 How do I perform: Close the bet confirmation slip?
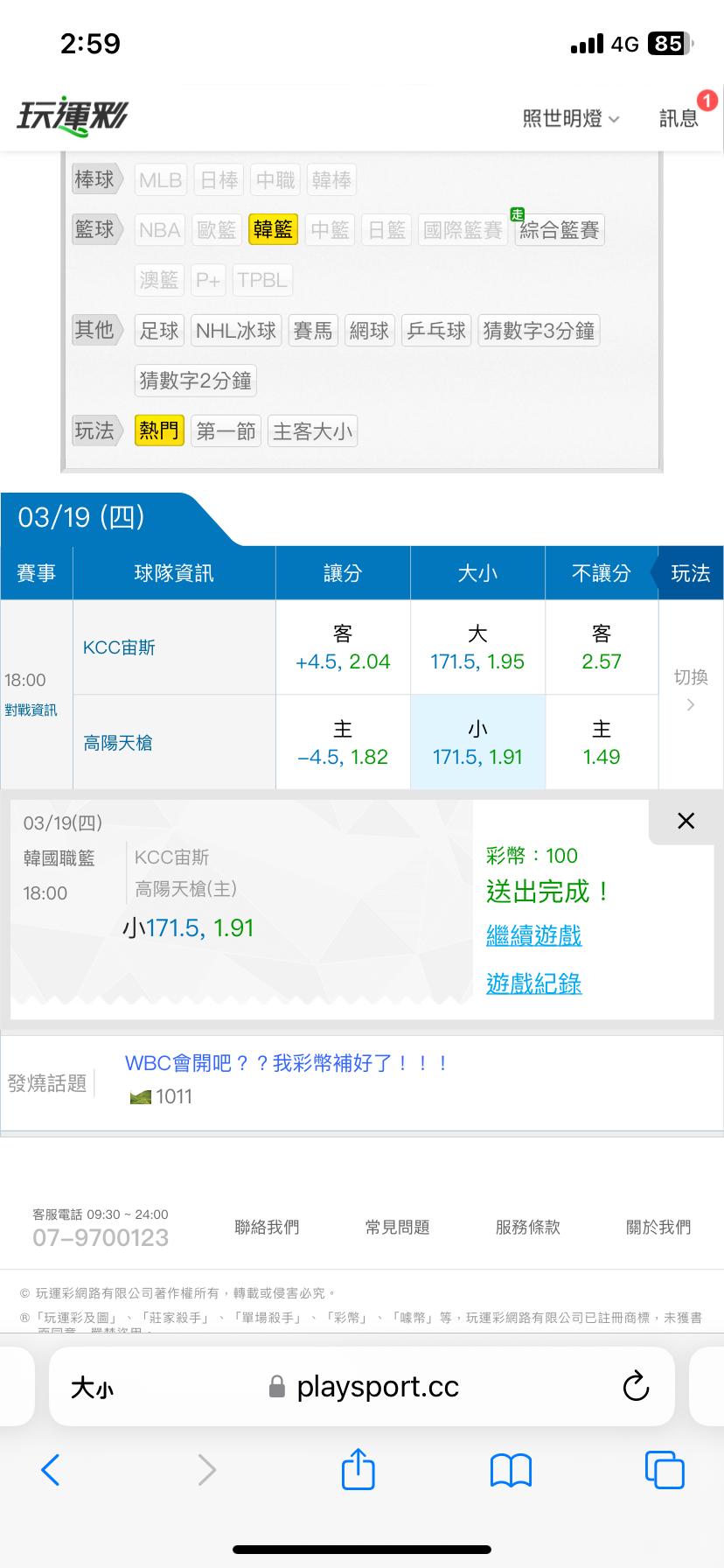pyautogui.click(x=686, y=821)
